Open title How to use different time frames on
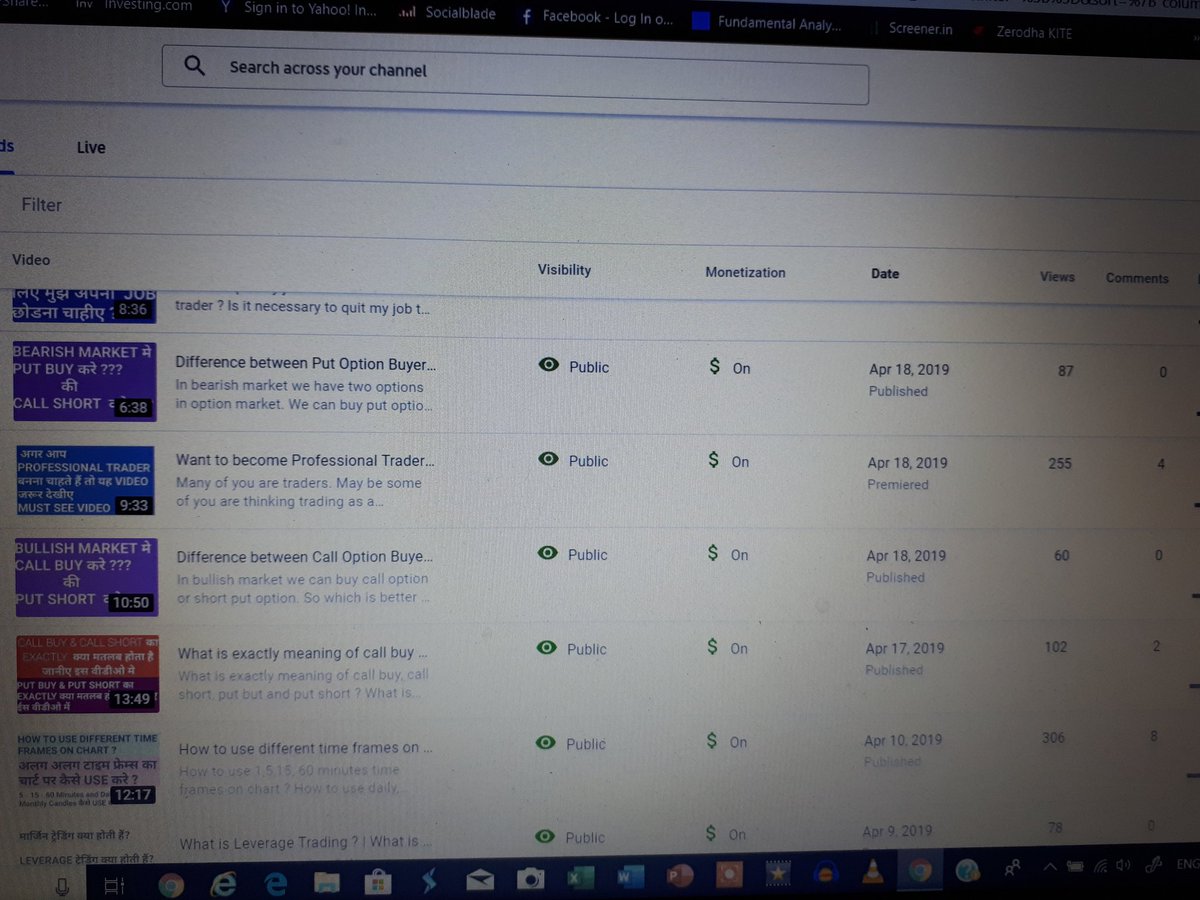 tap(306, 748)
